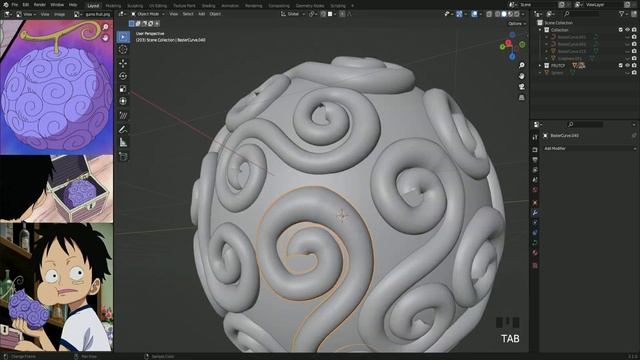This screenshot has width=640, height=360.
Task: Open the image editor Image menu
Action: pyautogui.click(x=60, y=14)
